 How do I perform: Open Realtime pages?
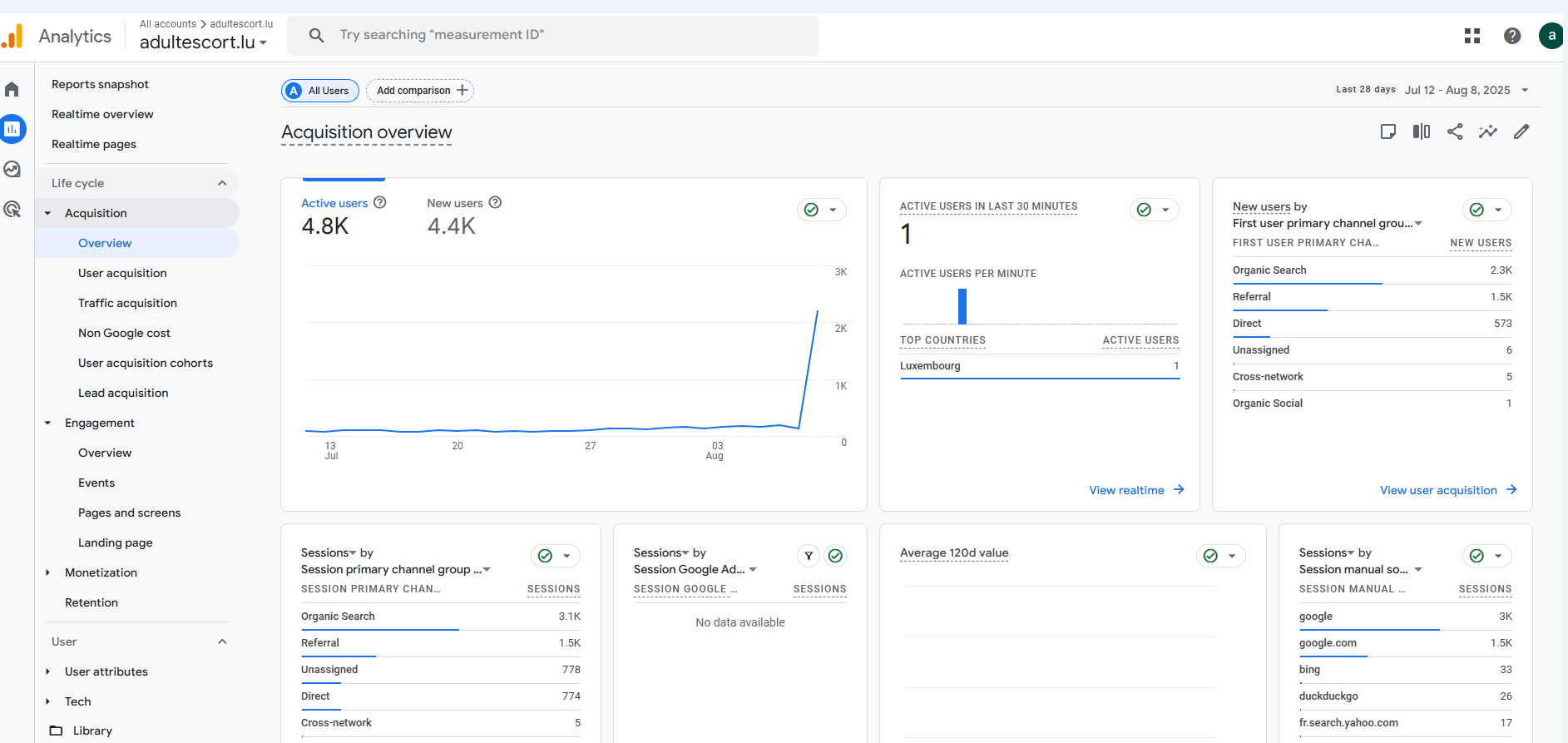tap(94, 144)
